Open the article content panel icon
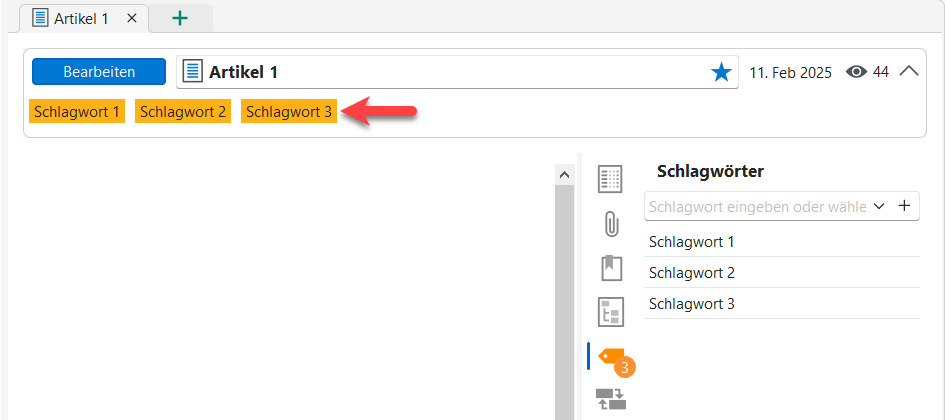The width and height of the screenshot is (945, 420). [610, 179]
